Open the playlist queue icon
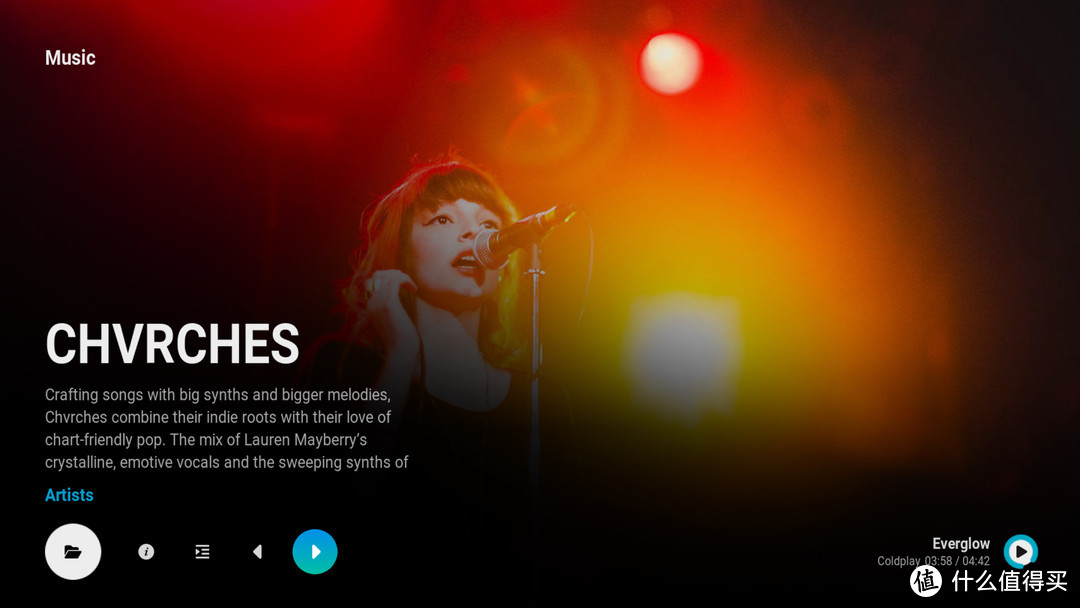Screen dimensions: 1080x608 pyautogui.click(x=202, y=552)
